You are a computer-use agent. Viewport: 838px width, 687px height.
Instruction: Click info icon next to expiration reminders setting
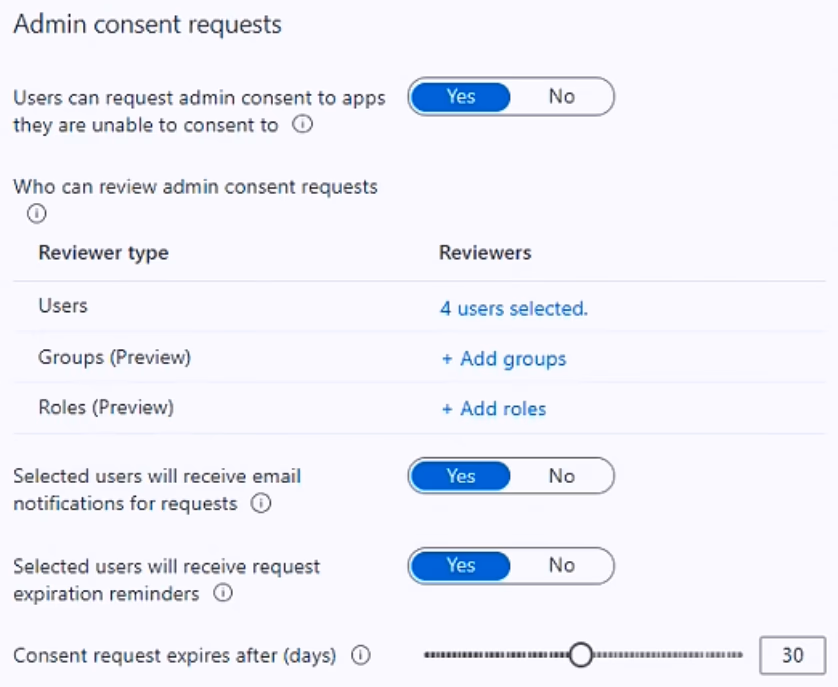pos(223,593)
